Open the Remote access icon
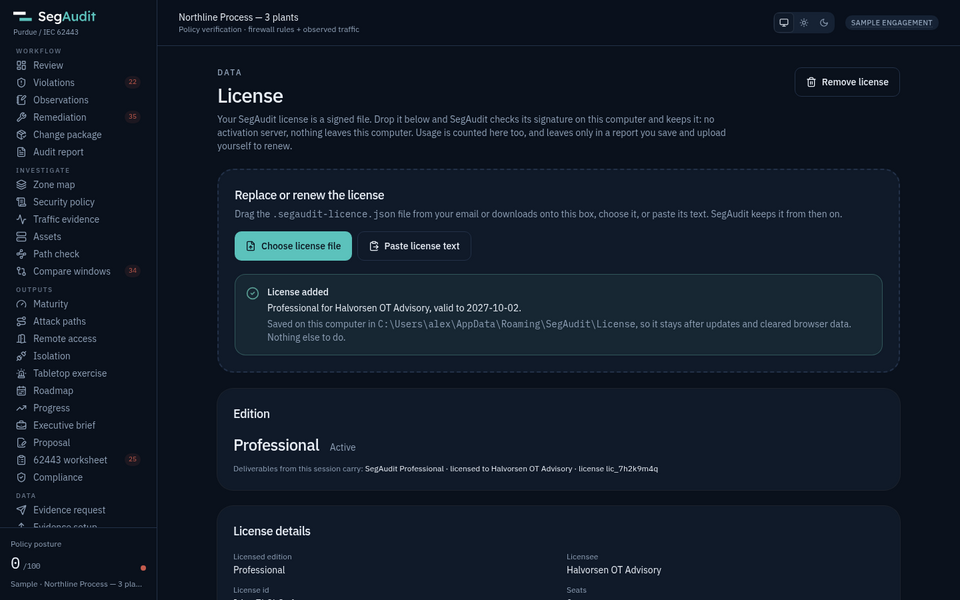Image resolution: width=960 pixels, height=600 pixels. 21,339
